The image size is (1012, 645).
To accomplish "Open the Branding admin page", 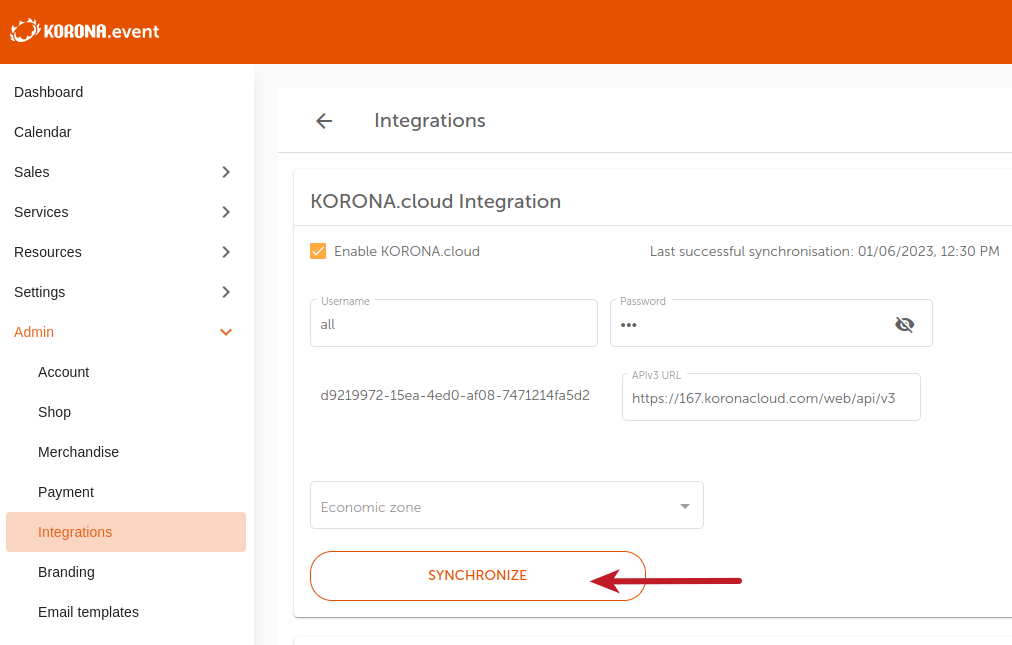I will (x=66, y=572).
